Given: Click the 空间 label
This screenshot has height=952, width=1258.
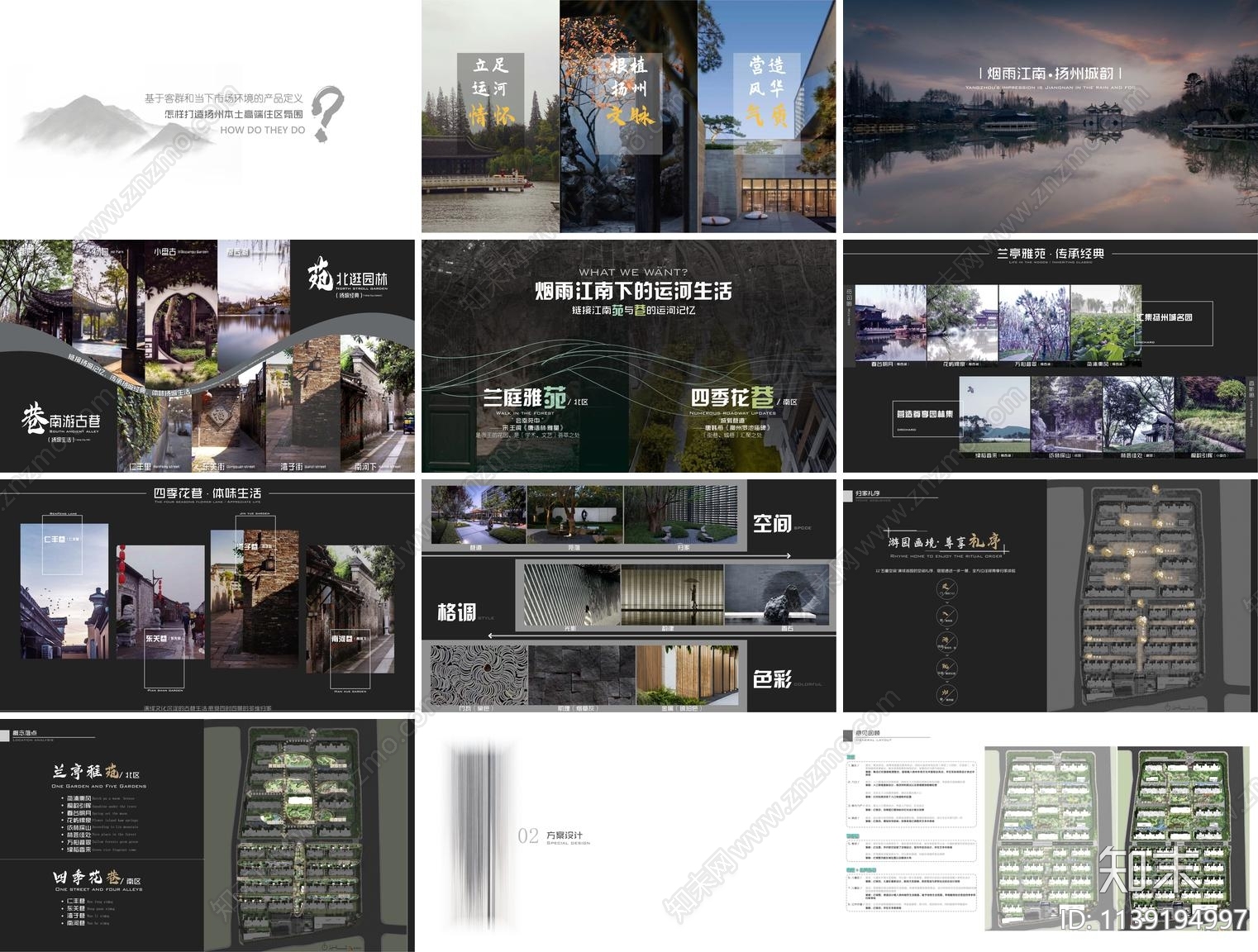Looking at the screenshot, I should tap(773, 524).
